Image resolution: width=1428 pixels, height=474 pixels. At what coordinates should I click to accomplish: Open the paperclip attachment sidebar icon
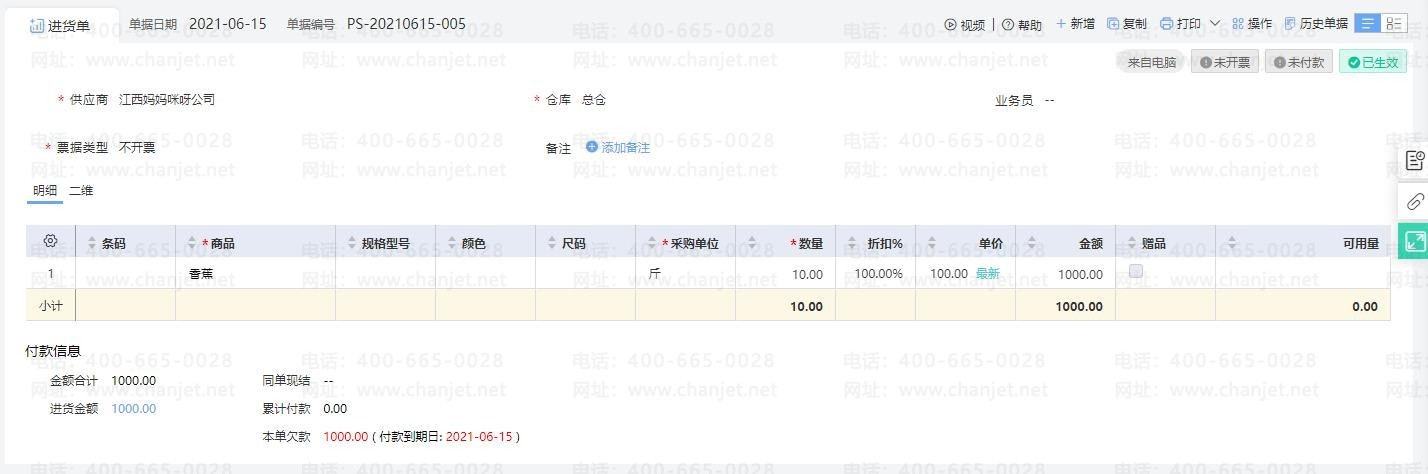1414,202
